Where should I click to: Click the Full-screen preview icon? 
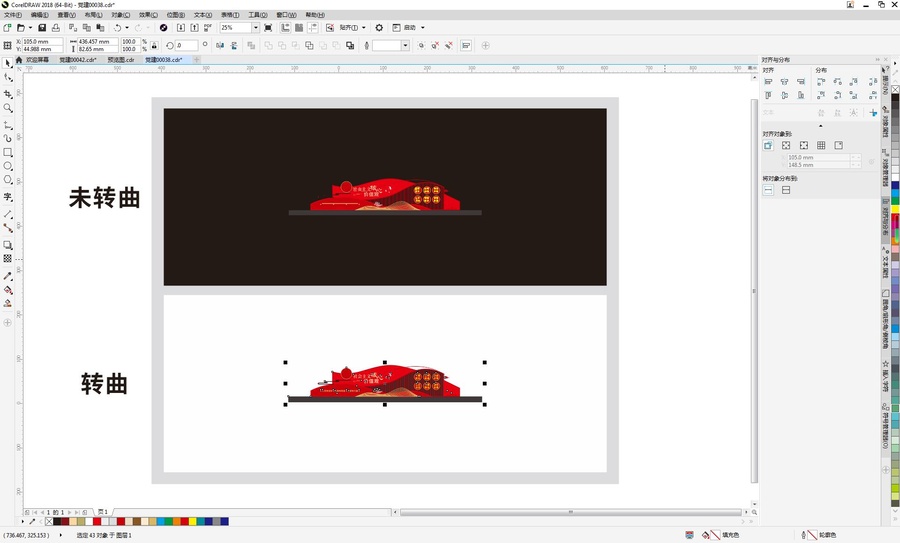(268, 28)
